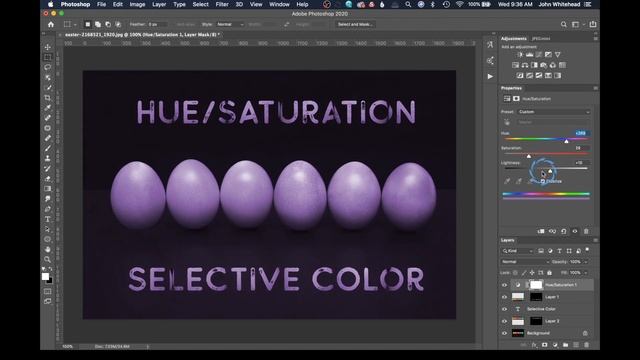The height and width of the screenshot is (360, 640).
Task: Open the Adjustments panel flyout menu
Action: (596, 38)
